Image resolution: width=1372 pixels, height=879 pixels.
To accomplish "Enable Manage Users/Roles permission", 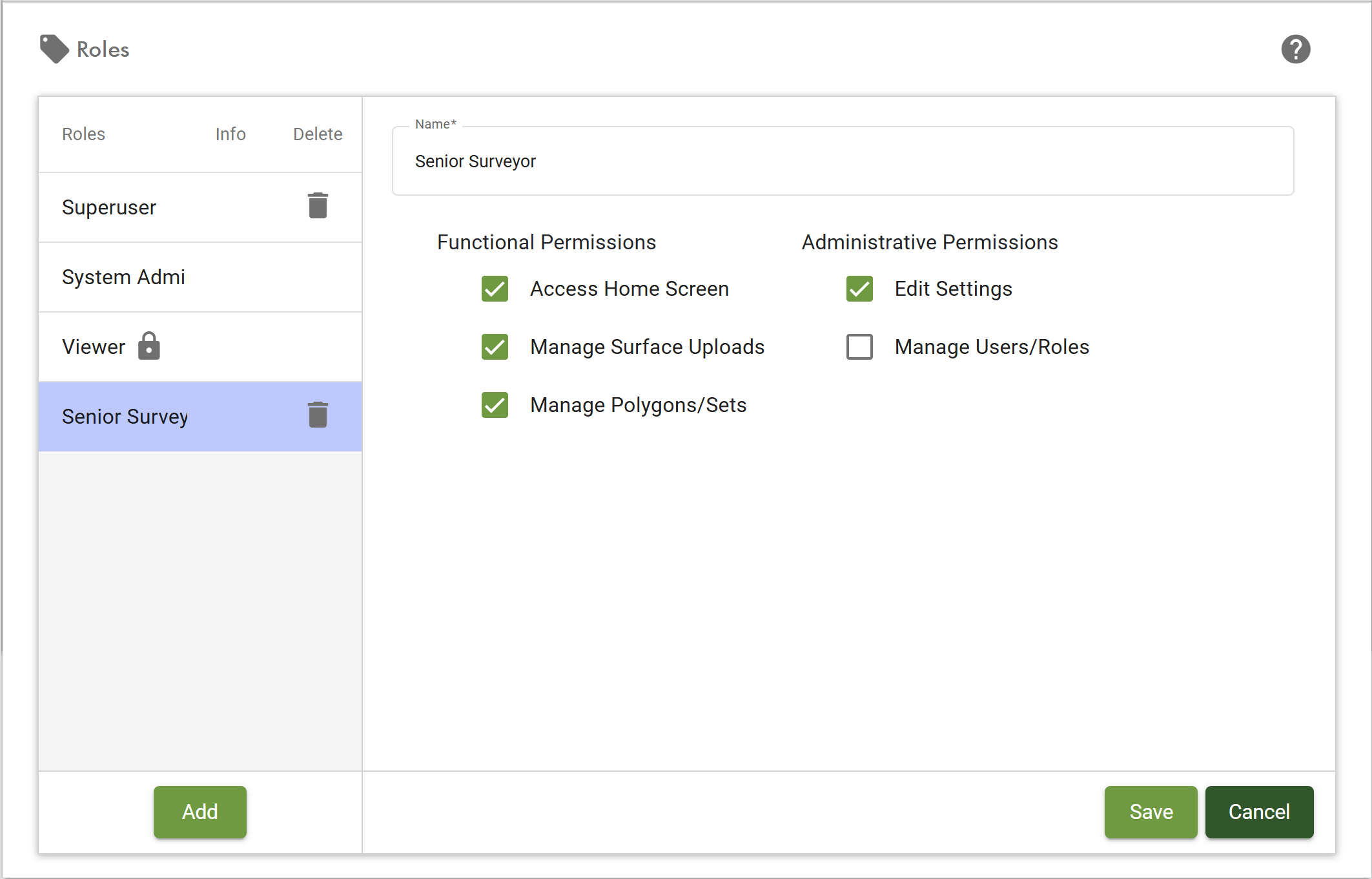I will (x=859, y=347).
